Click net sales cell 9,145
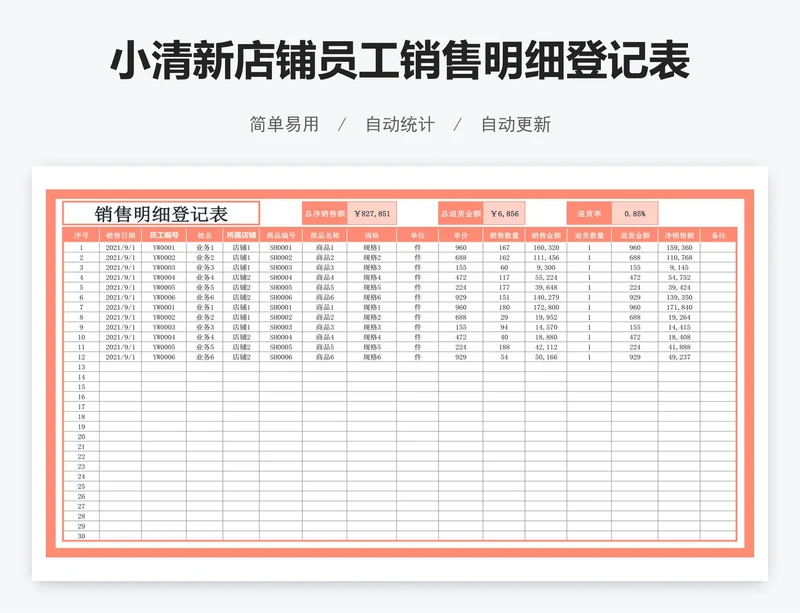The height and width of the screenshot is (613, 800). [x=679, y=267]
